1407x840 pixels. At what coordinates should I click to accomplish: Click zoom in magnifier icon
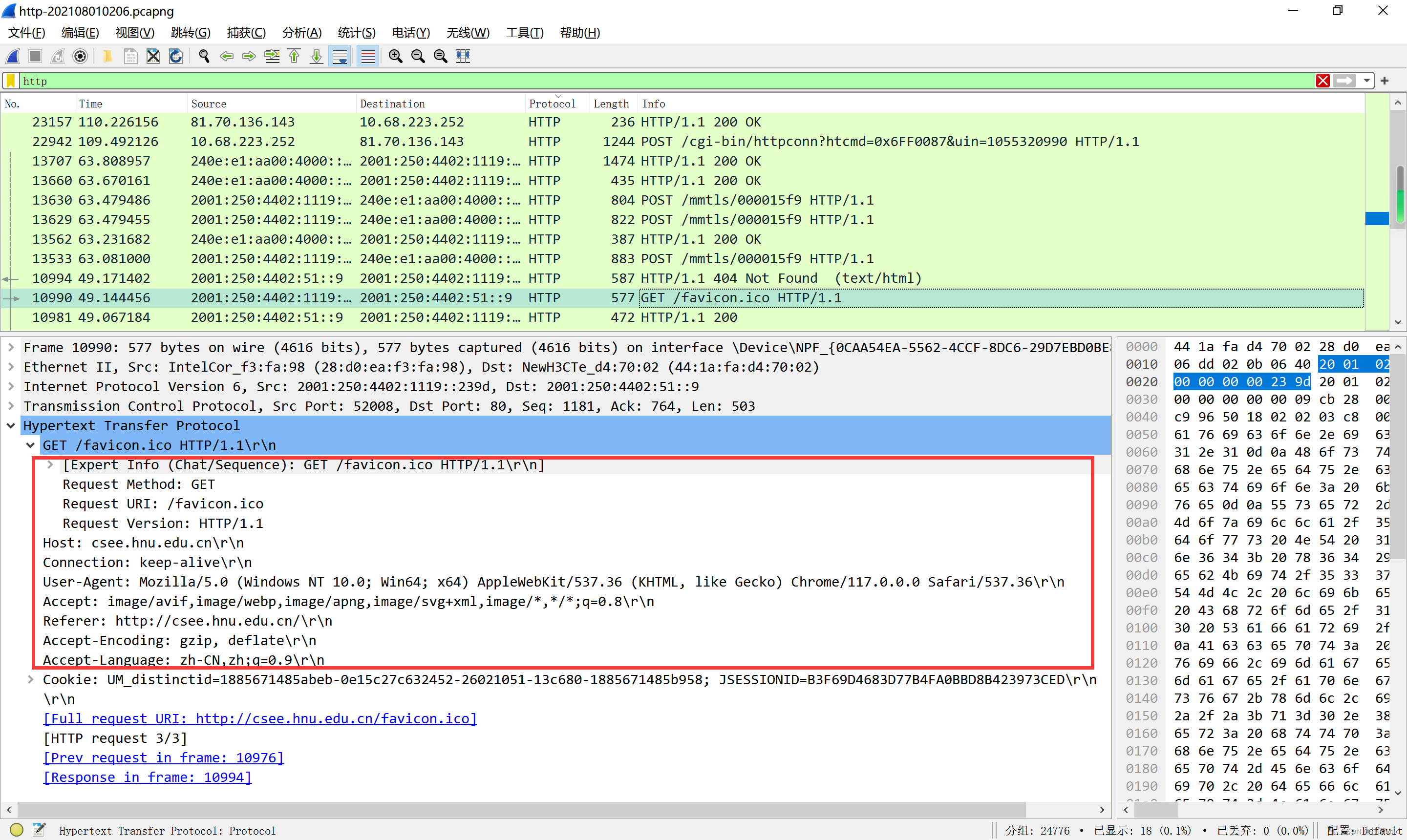[395, 56]
